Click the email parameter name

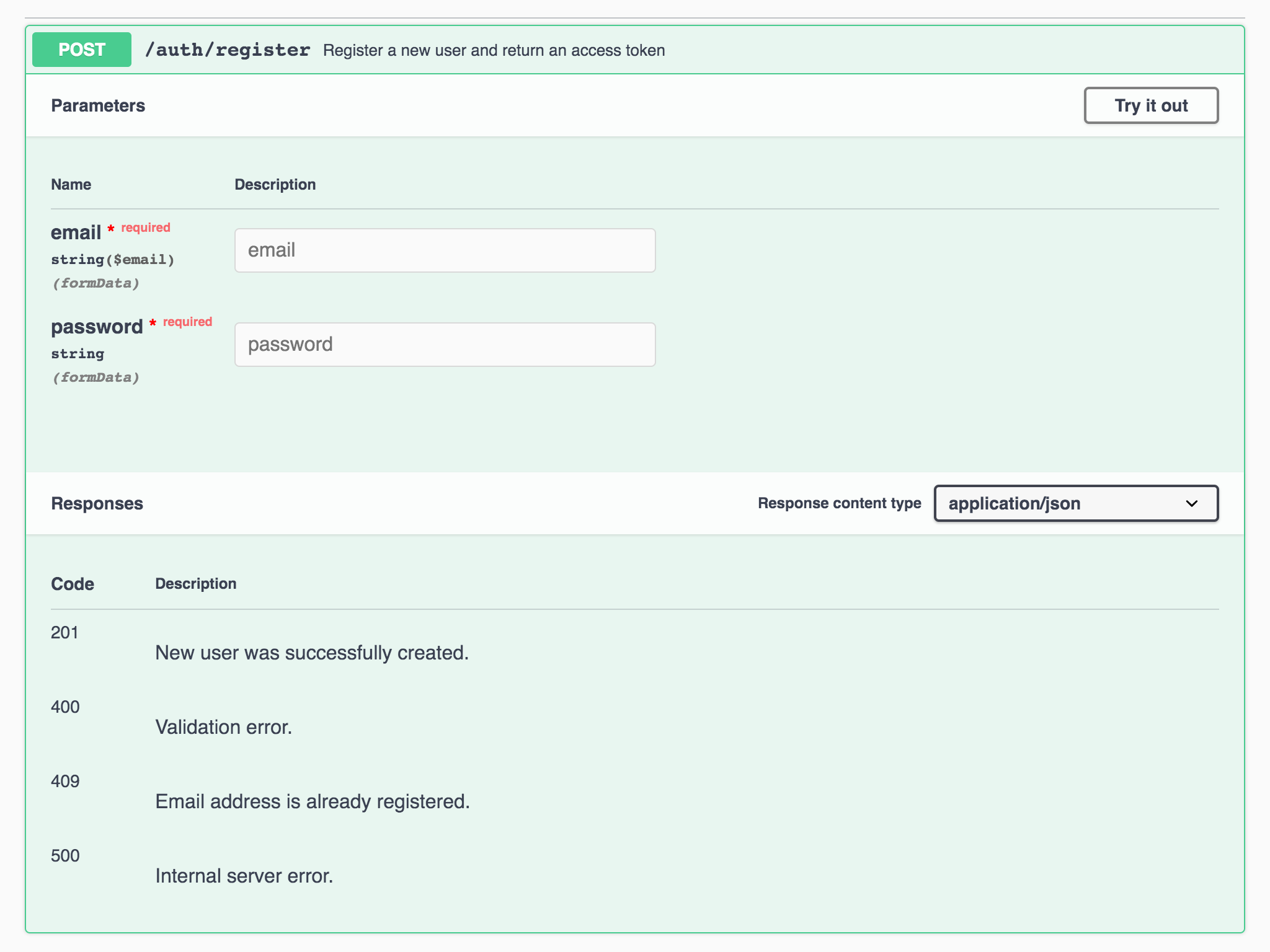tap(76, 232)
